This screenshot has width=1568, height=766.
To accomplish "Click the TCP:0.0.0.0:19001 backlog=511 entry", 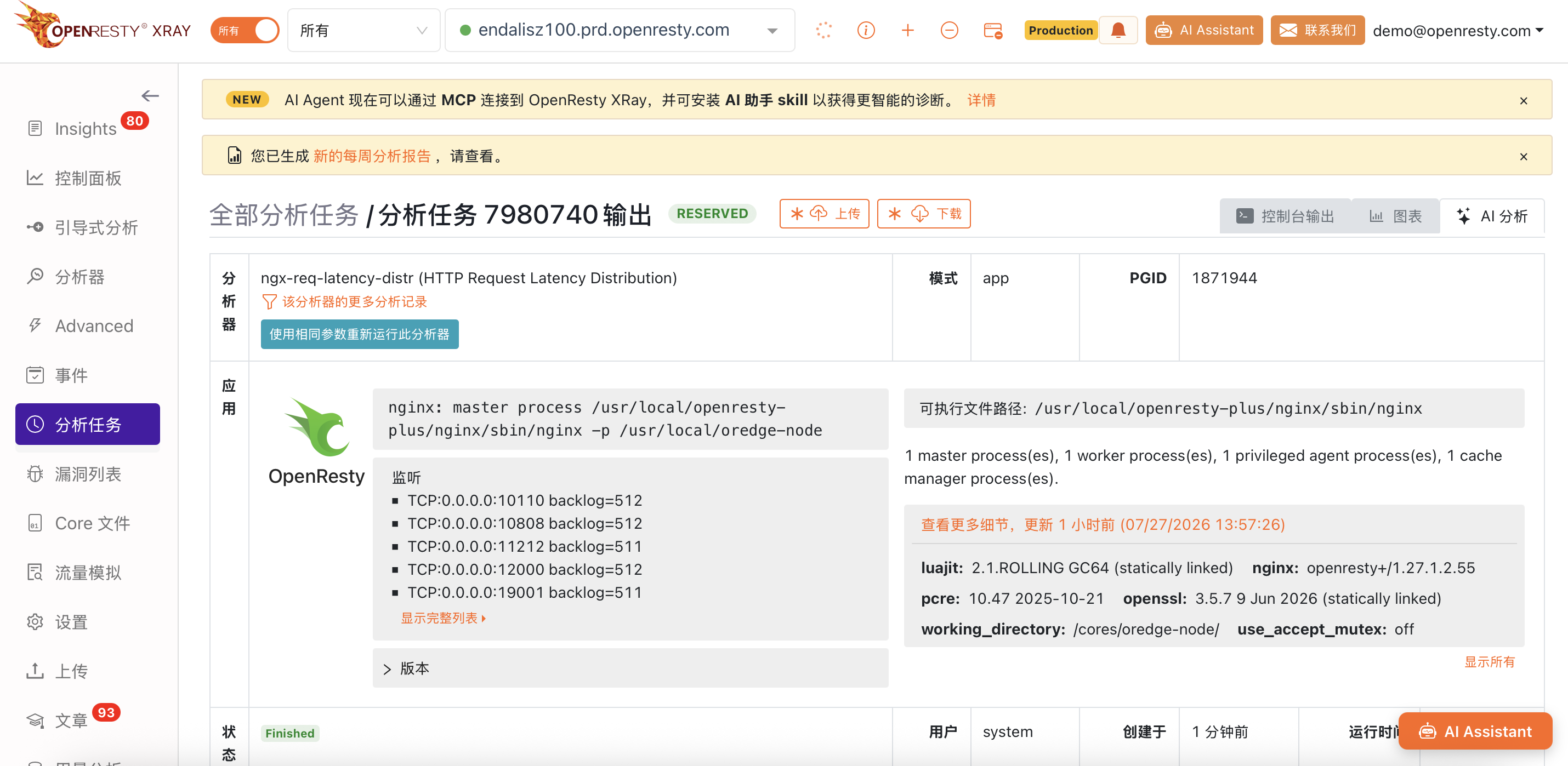I will click(525, 593).
